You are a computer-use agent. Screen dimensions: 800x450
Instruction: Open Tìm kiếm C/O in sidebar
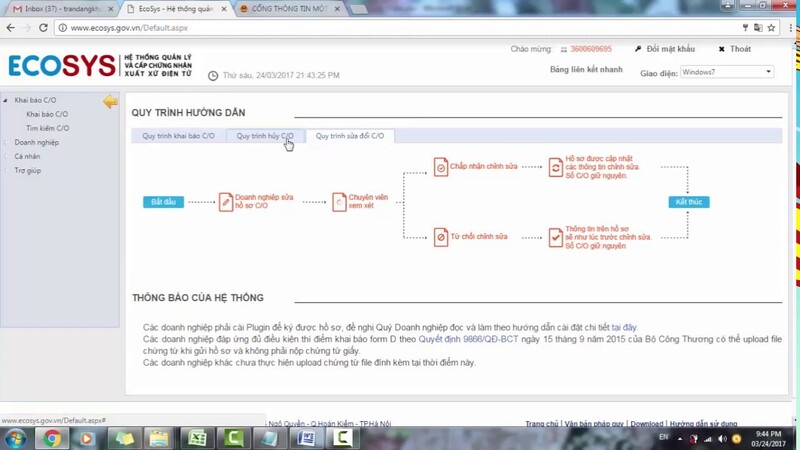click(47, 128)
